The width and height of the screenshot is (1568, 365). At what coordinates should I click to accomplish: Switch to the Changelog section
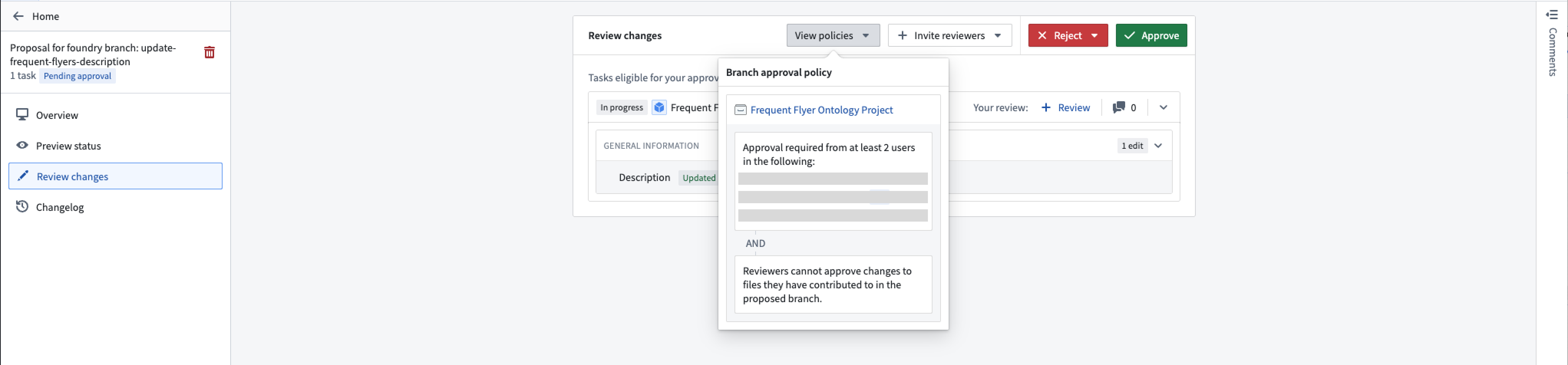tap(60, 207)
